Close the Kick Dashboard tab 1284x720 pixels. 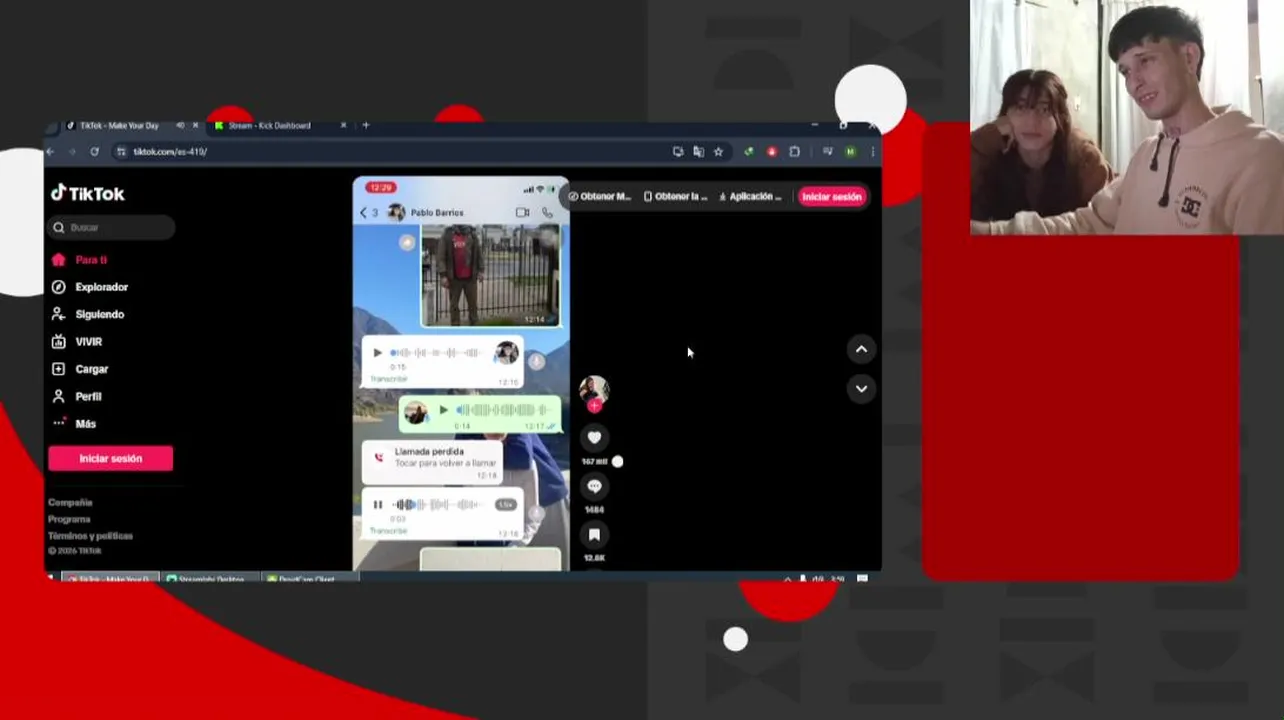click(x=343, y=126)
